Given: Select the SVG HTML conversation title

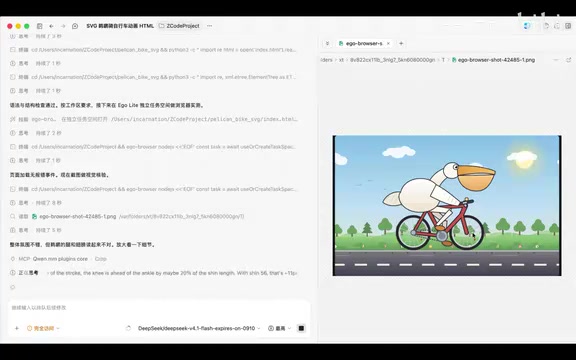Looking at the screenshot, I should [x=120, y=26].
